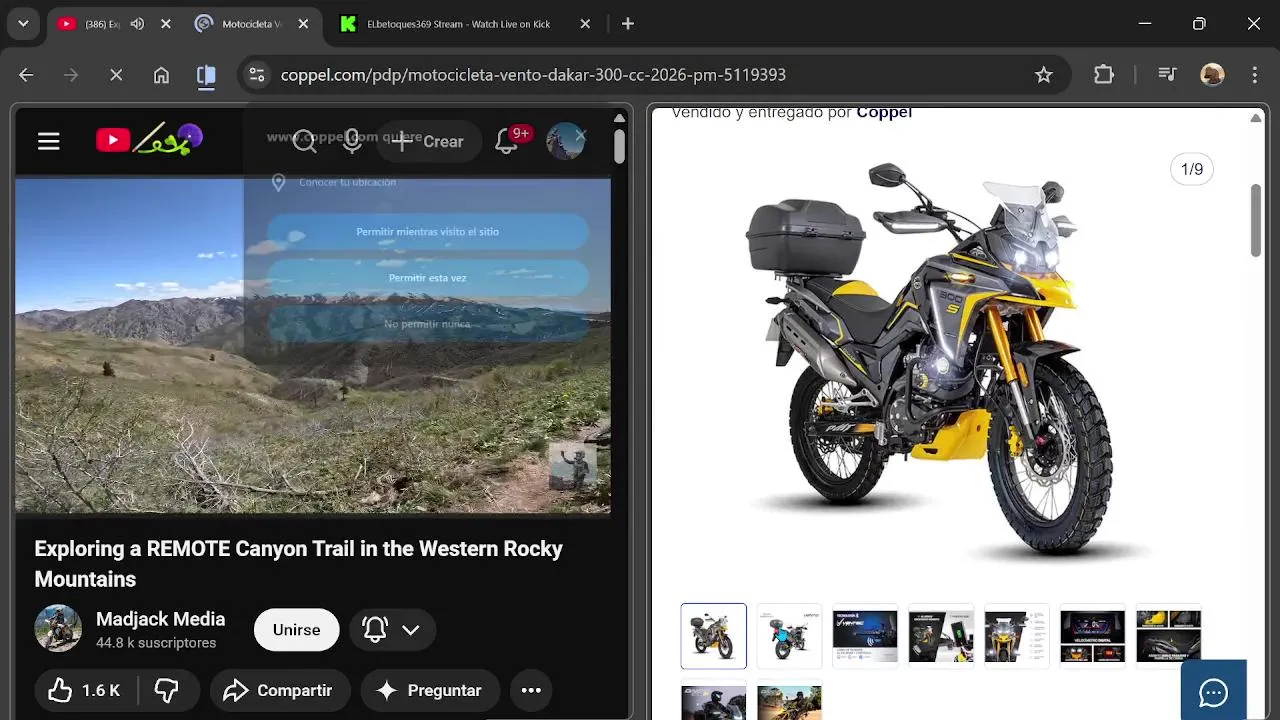Open the Madjack Media channel name
Image resolution: width=1280 pixels, height=720 pixels.
pyautogui.click(x=160, y=619)
